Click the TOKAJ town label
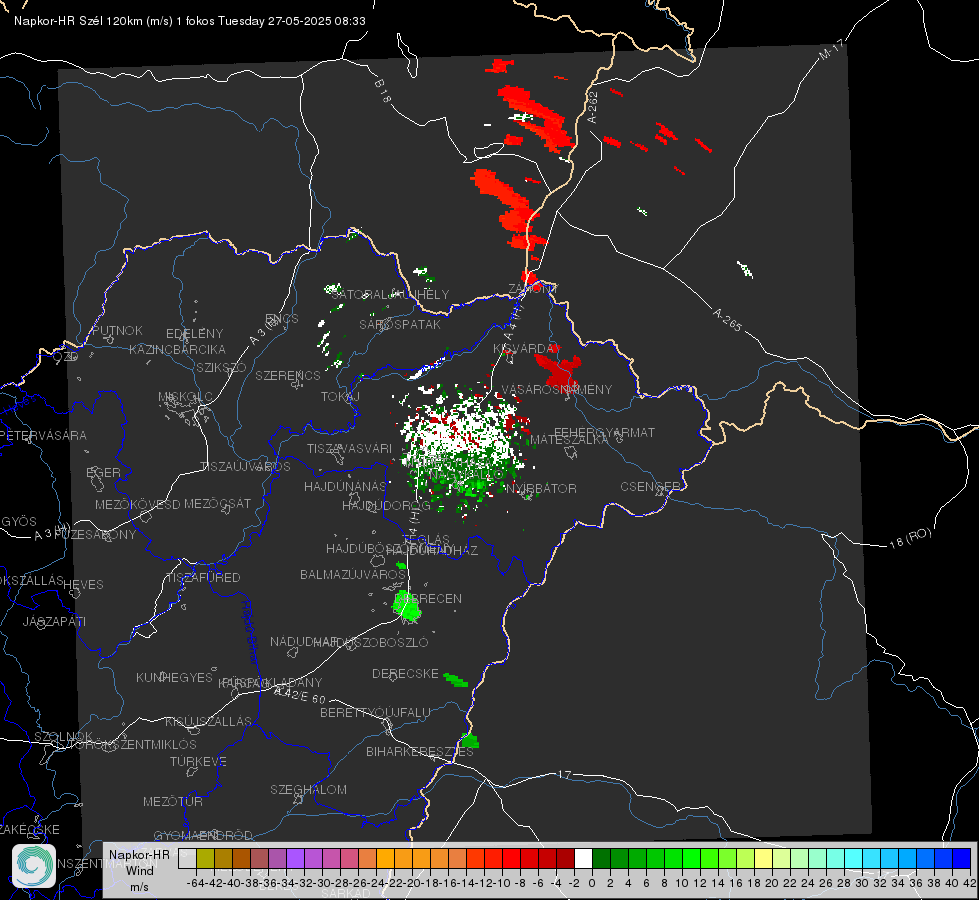Screen dimensions: 979x900 click(x=340, y=397)
